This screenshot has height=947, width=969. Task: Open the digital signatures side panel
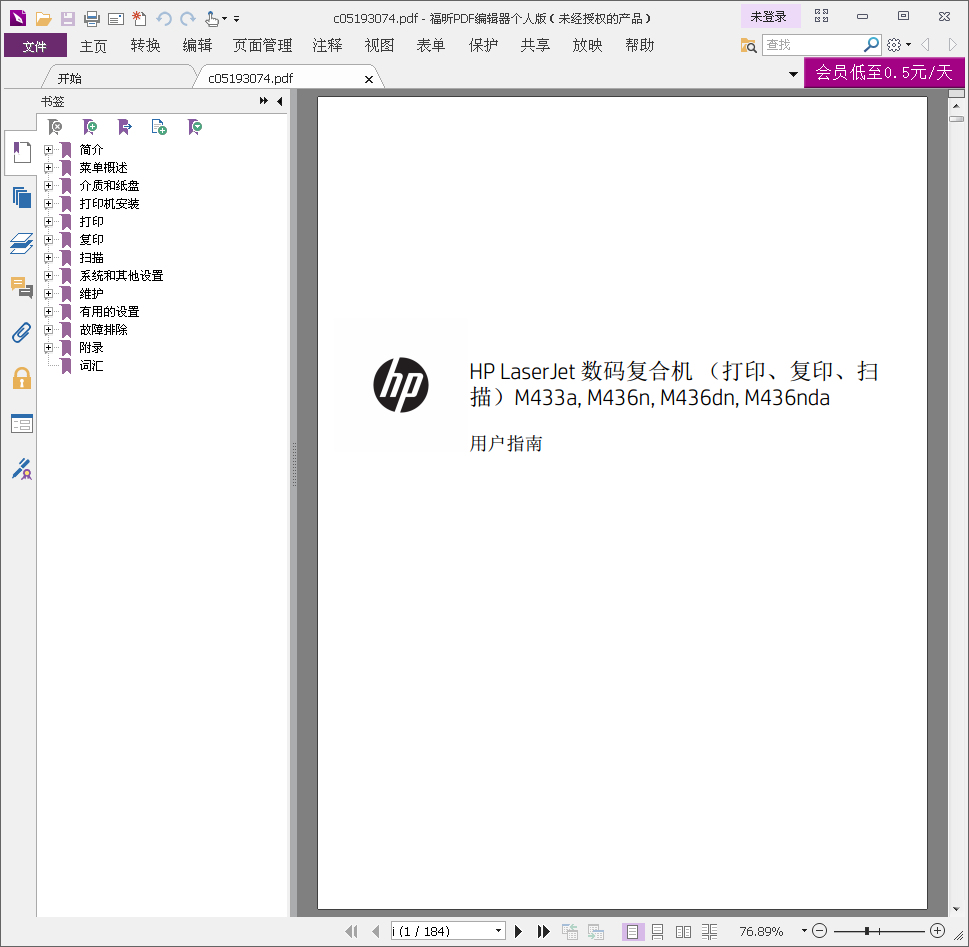(x=22, y=469)
